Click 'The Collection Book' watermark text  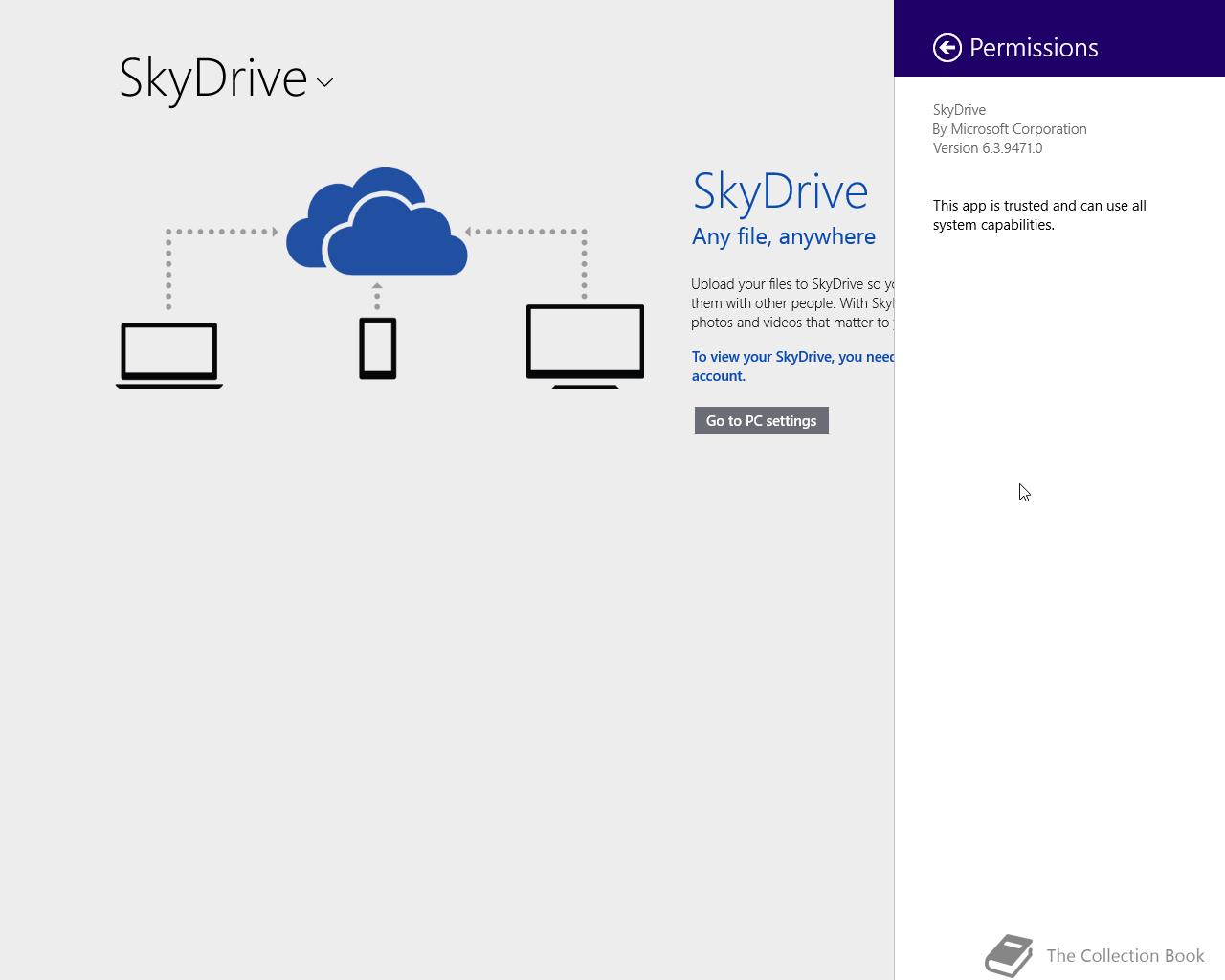[x=1125, y=955]
